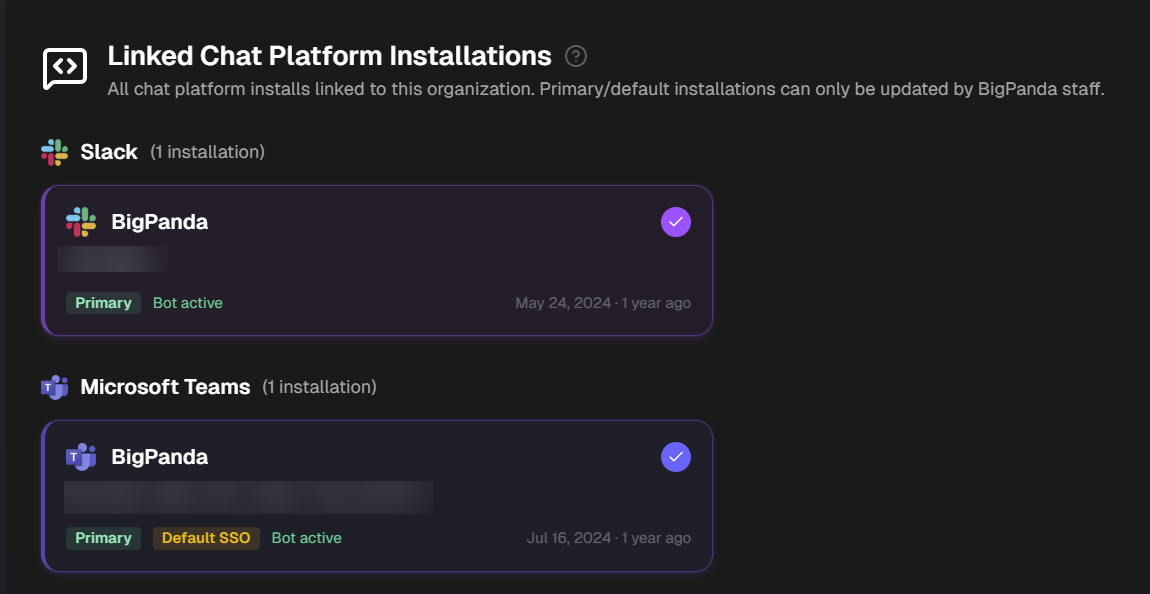Collapse the Linked Chat Platform Installations panel
Viewport: 1150px width, 594px height.
329,56
